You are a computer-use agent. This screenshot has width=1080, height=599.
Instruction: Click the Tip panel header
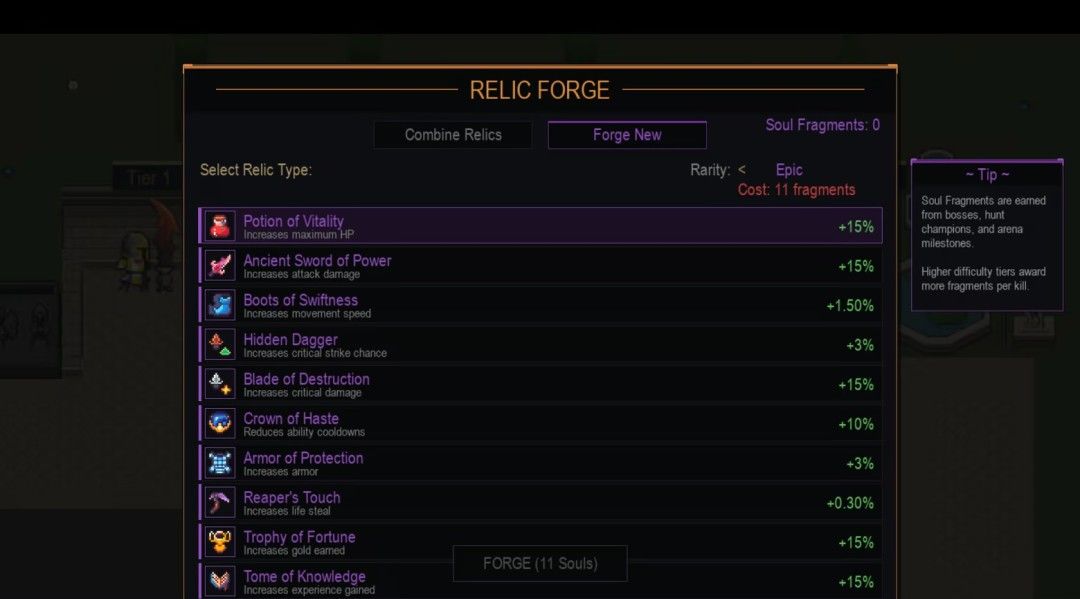click(x=986, y=174)
